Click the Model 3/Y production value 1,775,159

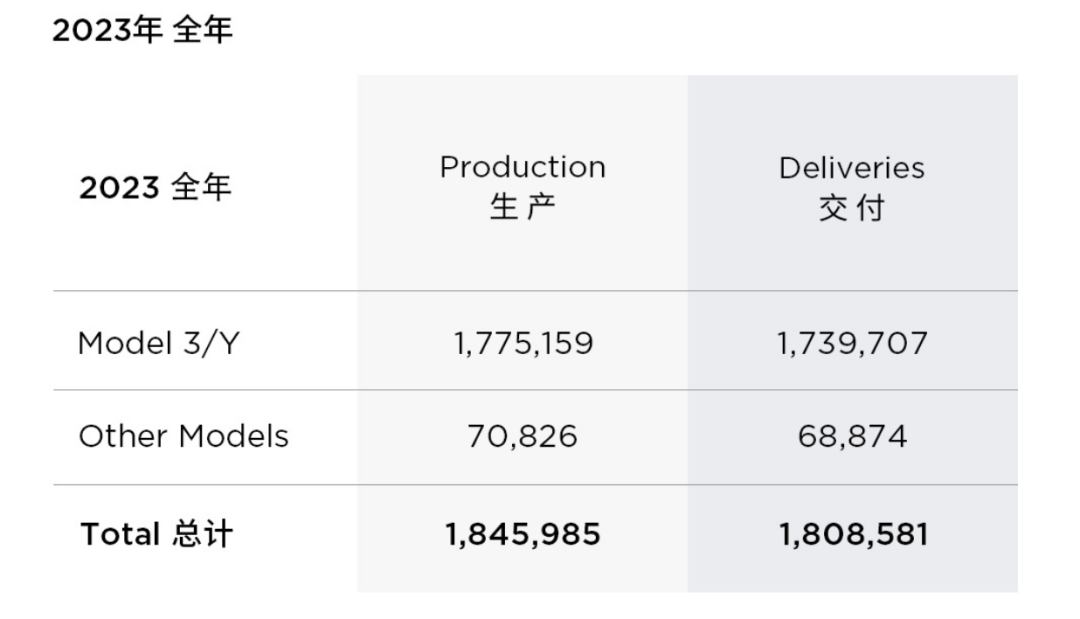click(522, 343)
